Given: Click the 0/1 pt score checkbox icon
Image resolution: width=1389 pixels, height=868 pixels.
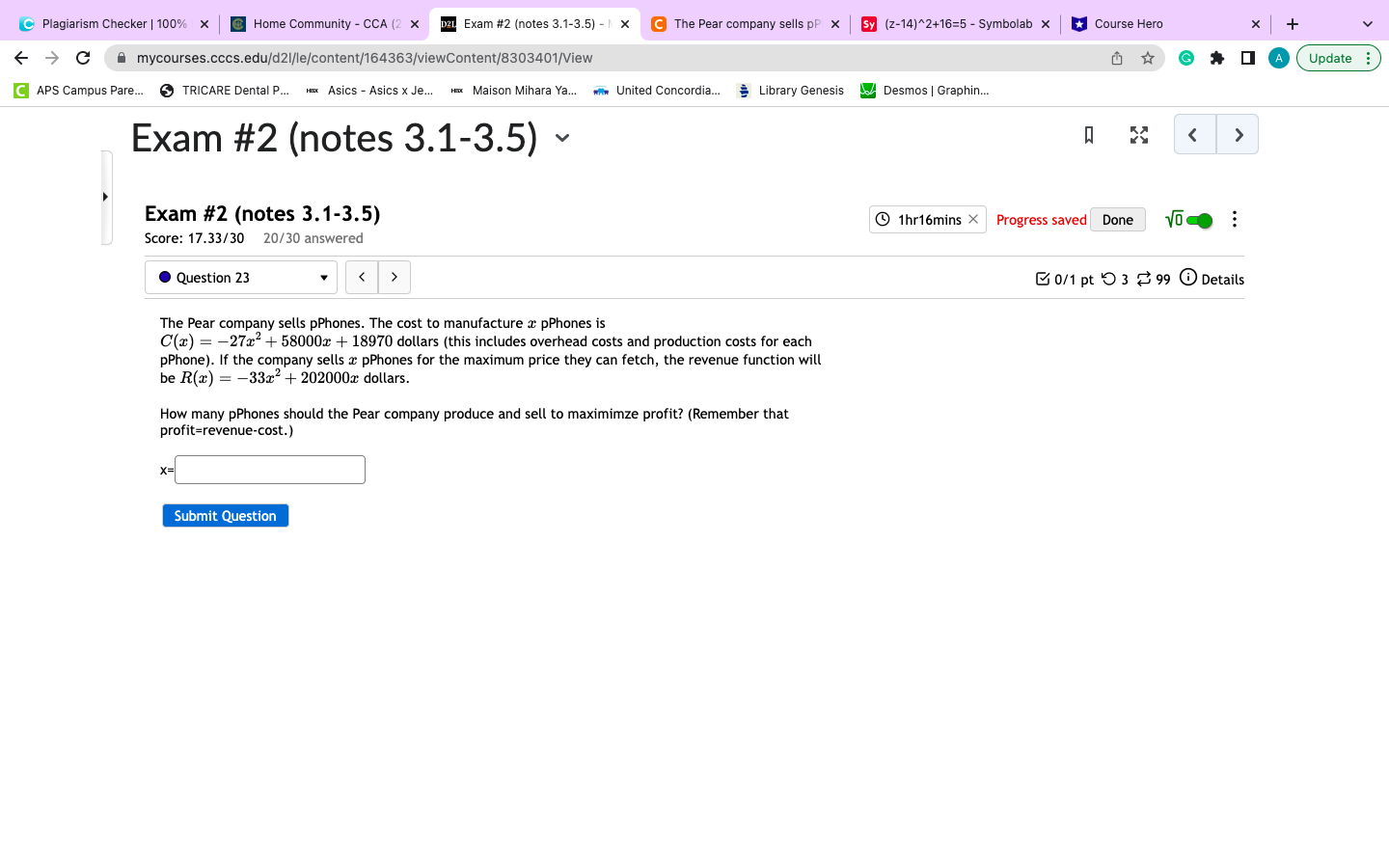Looking at the screenshot, I should 1044,279.
